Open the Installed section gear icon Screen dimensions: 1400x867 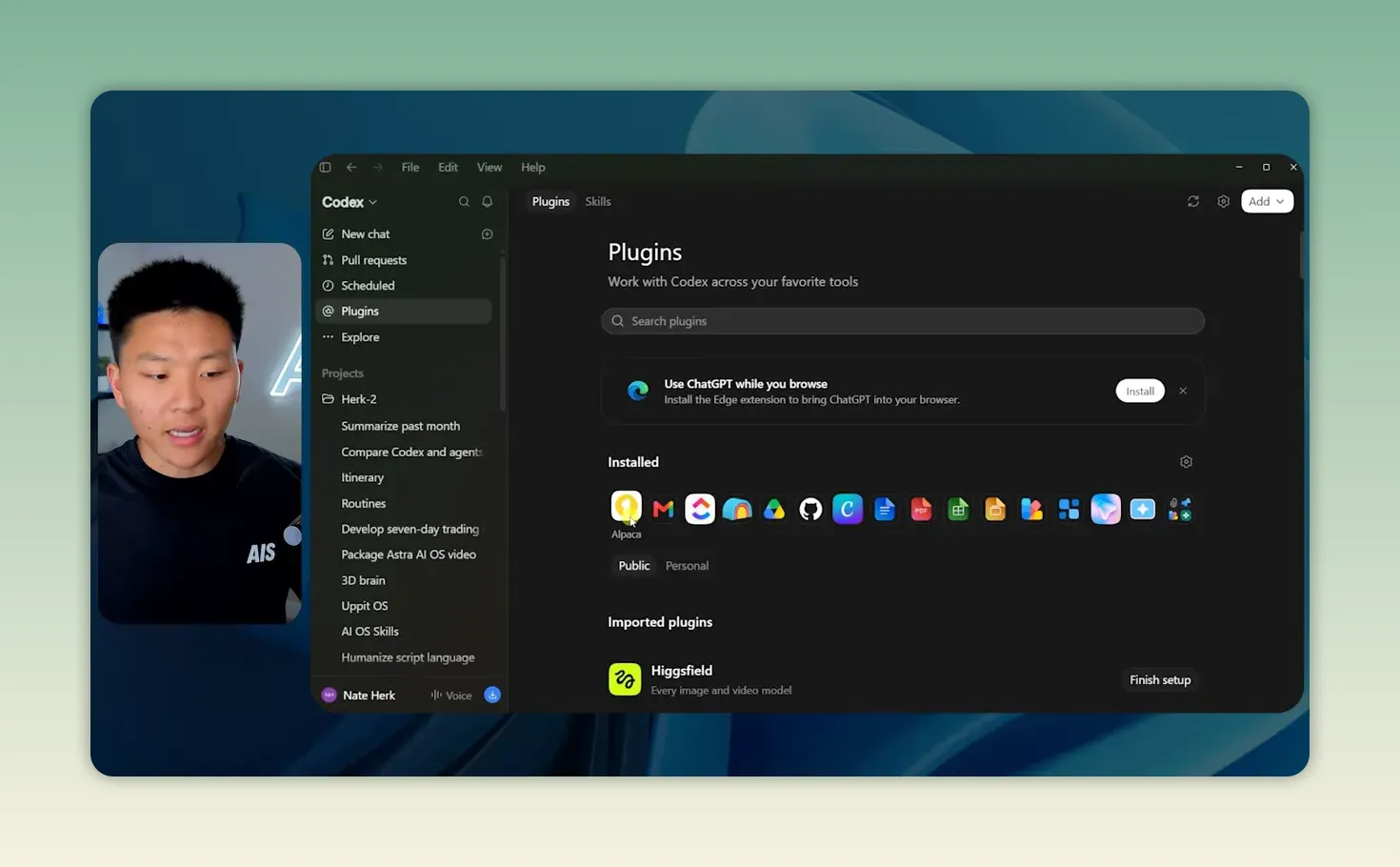pyautogui.click(x=1186, y=462)
